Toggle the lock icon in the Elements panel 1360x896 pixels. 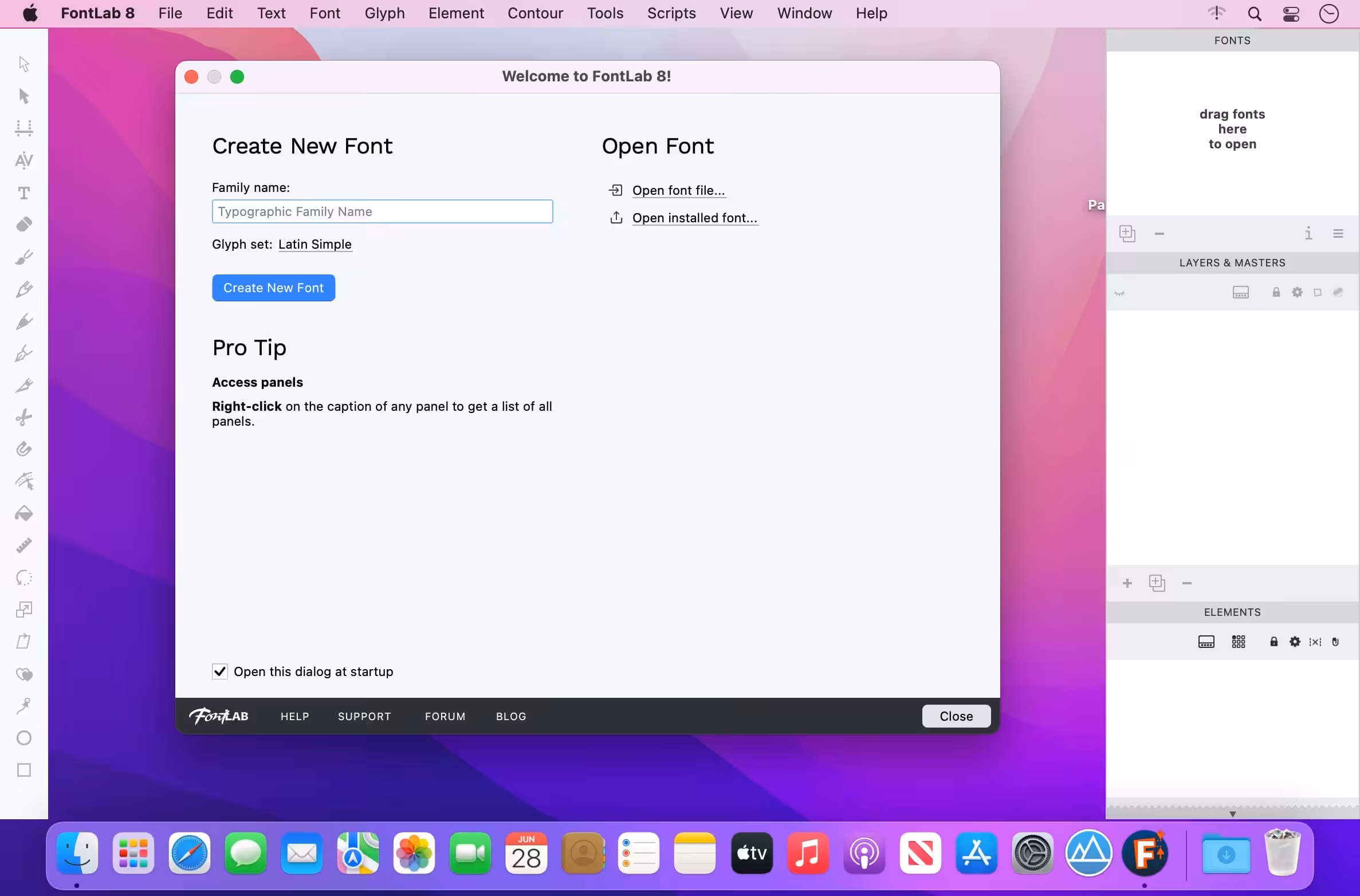coord(1273,642)
